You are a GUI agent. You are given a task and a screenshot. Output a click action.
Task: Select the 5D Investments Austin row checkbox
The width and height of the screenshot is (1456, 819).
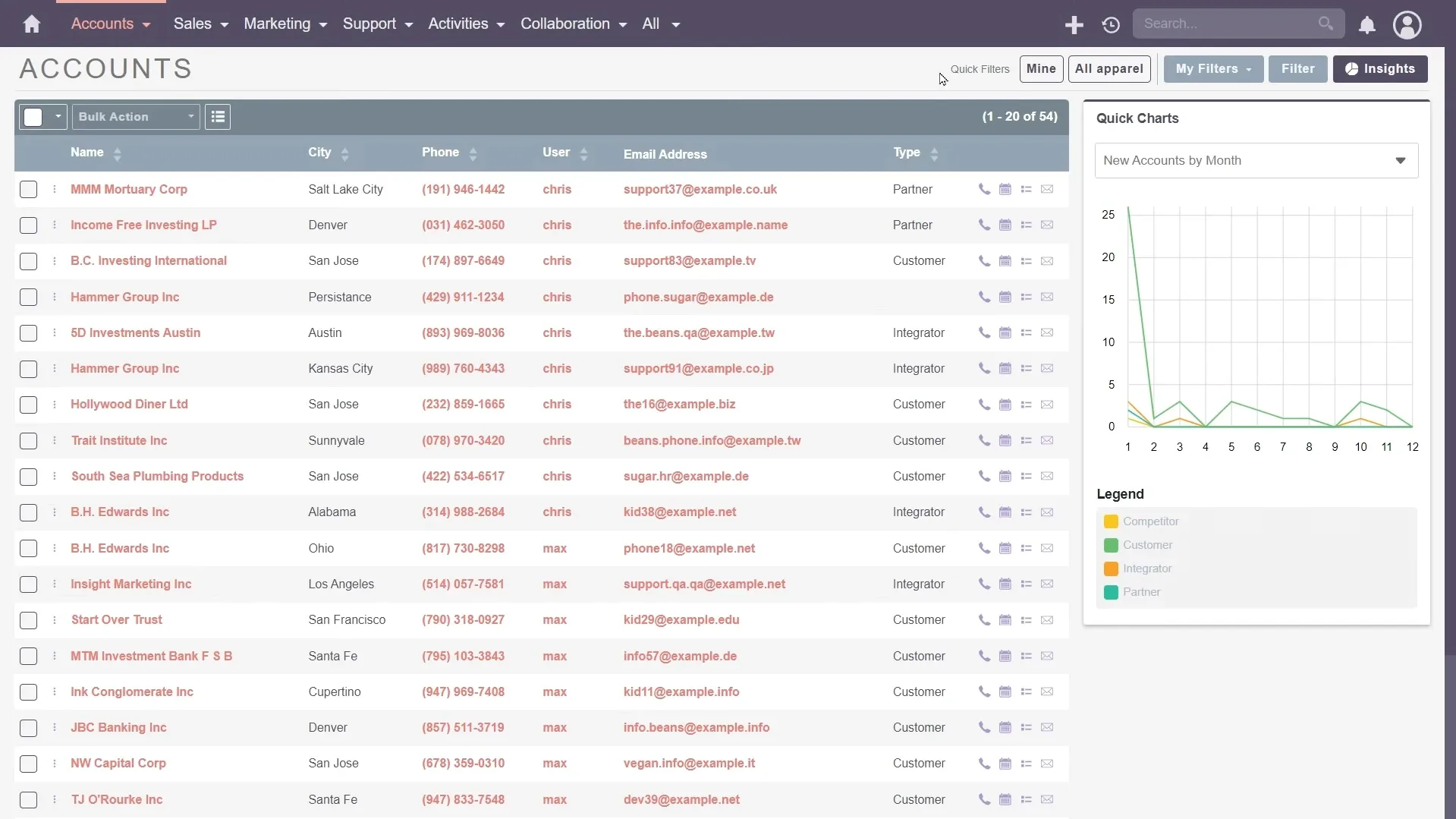pyautogui.click(x=29, y=333)
